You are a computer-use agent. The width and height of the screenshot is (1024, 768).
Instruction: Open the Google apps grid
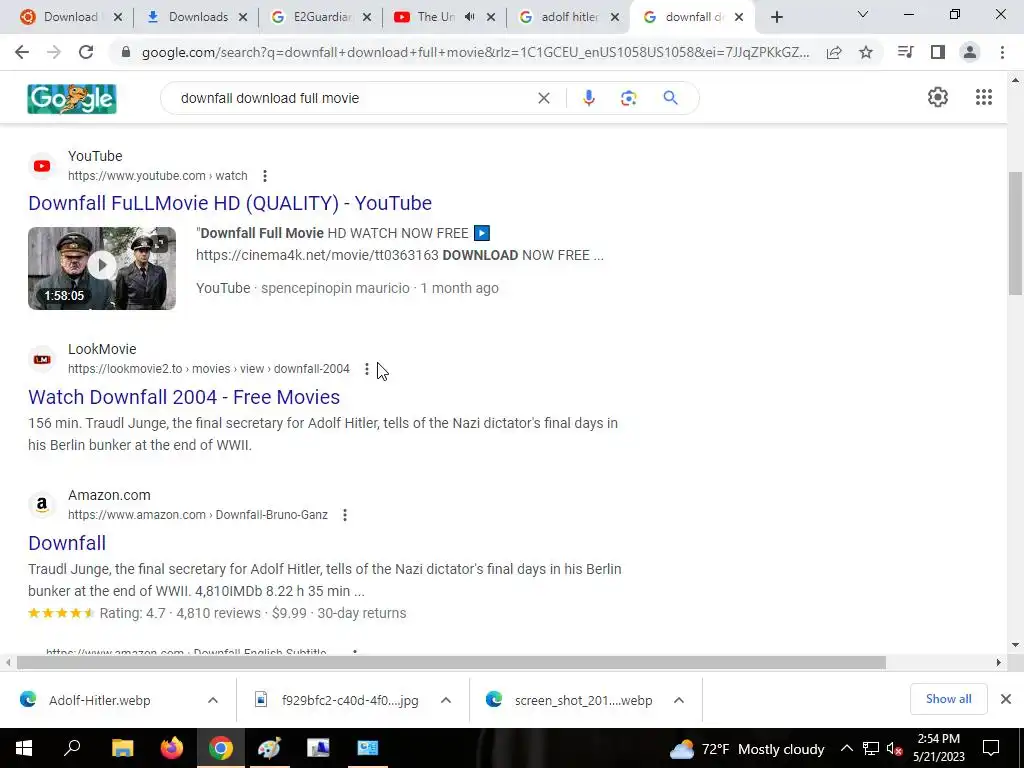tap(984, 97)
